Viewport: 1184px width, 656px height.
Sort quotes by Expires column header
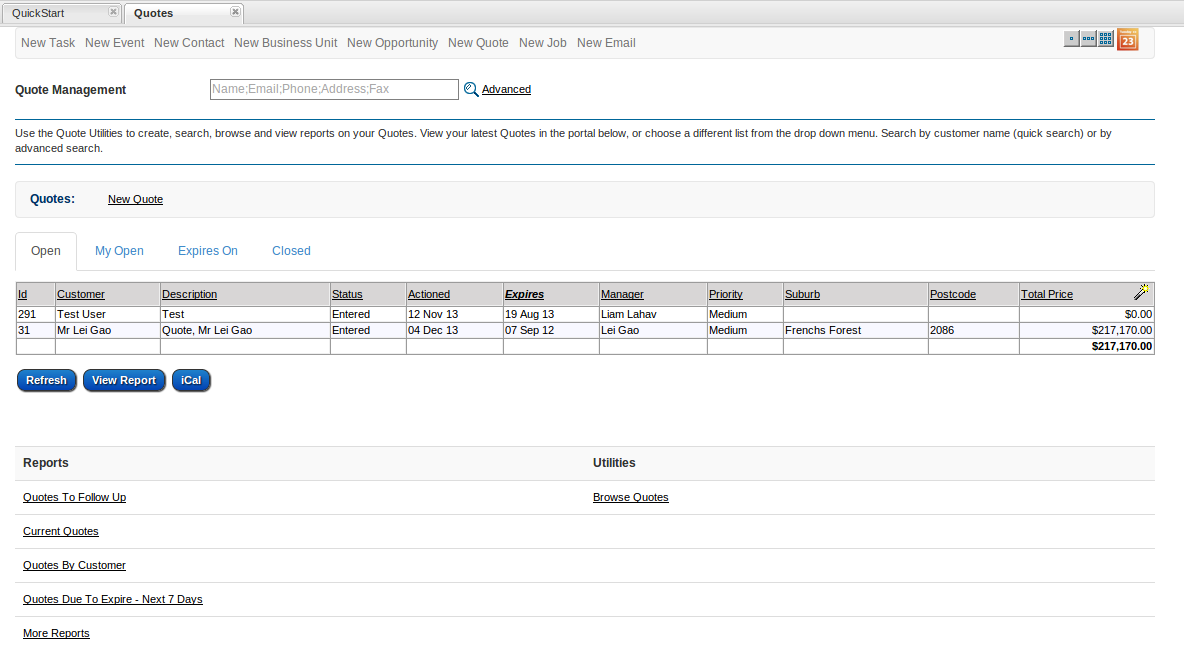[x=524, y=294]
